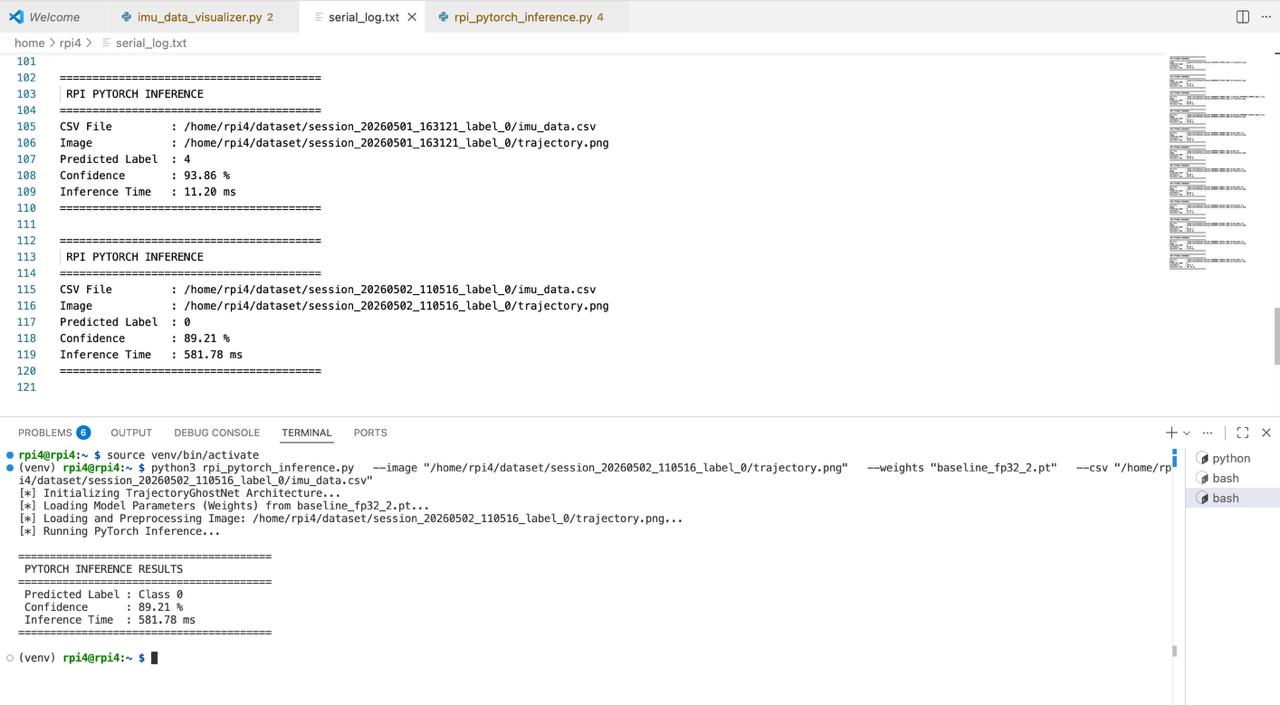
Task: Split the editor to the right
Action: click(1242, 17)
